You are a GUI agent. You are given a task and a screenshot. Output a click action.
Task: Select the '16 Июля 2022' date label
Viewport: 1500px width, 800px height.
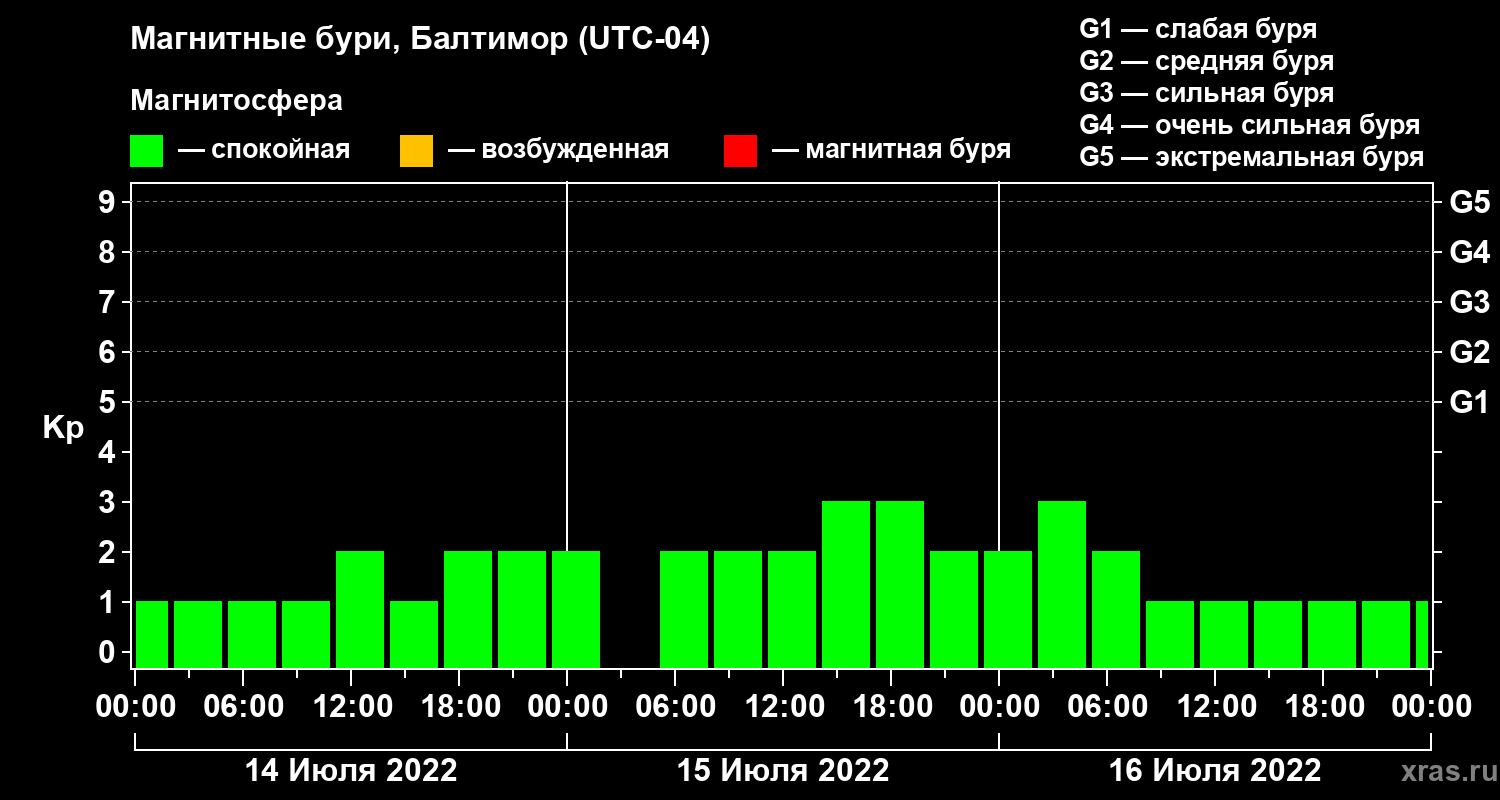pyautogui.click(x=1215, y=771)
